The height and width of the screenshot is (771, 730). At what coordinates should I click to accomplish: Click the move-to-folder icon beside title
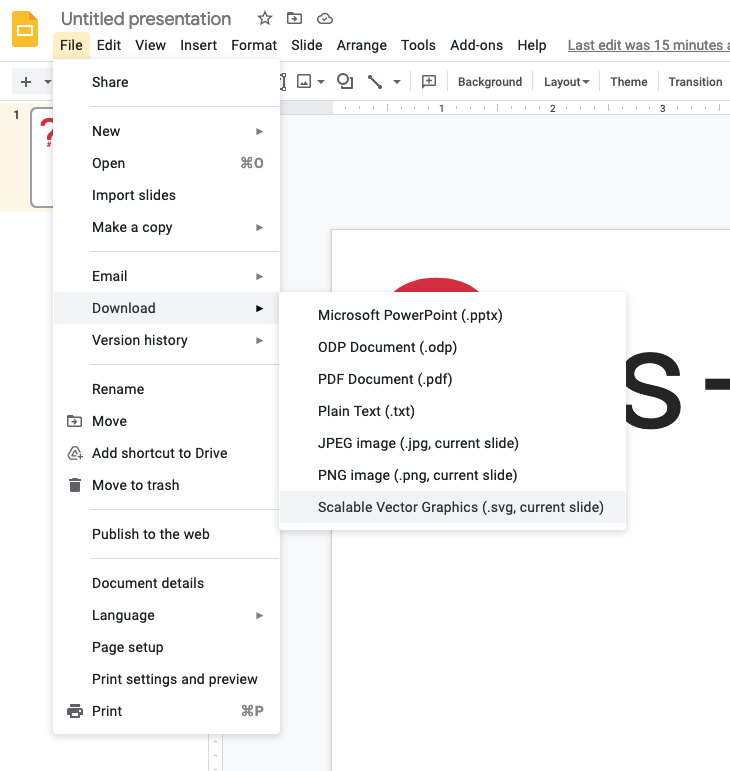(294, 19)
